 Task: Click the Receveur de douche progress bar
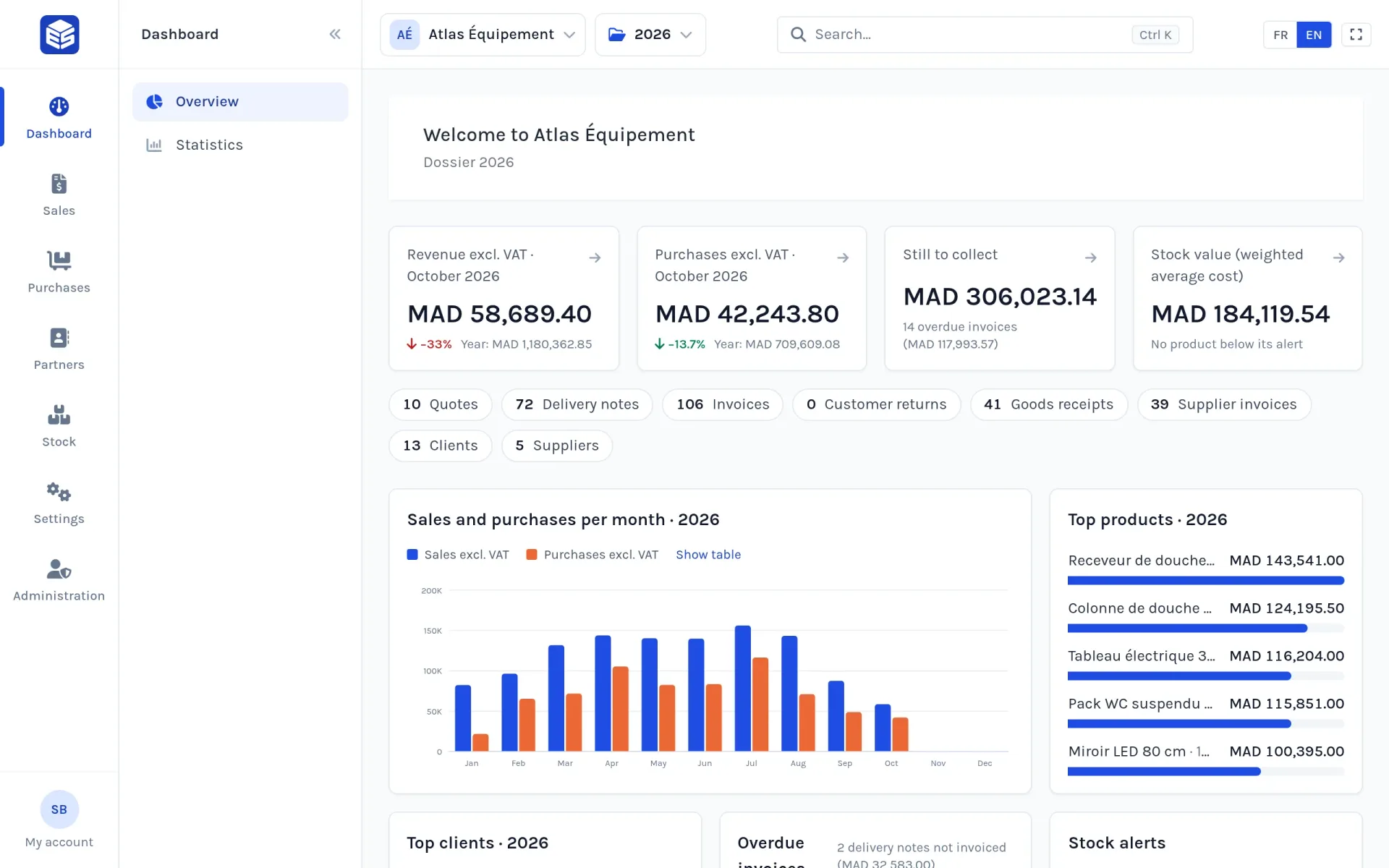1206,580
